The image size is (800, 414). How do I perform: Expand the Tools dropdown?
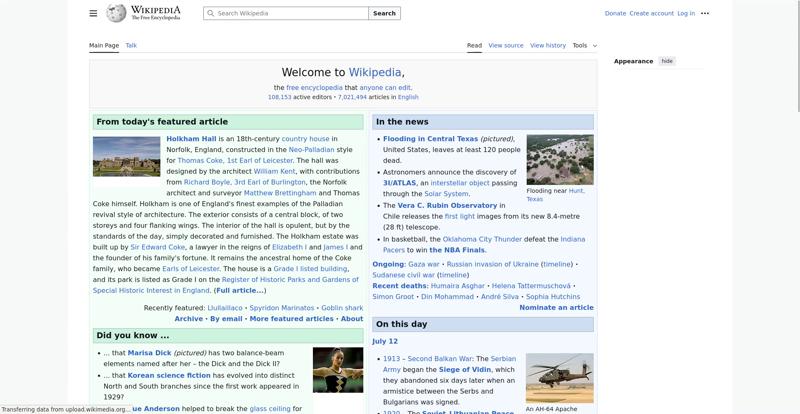click(584, 45)
